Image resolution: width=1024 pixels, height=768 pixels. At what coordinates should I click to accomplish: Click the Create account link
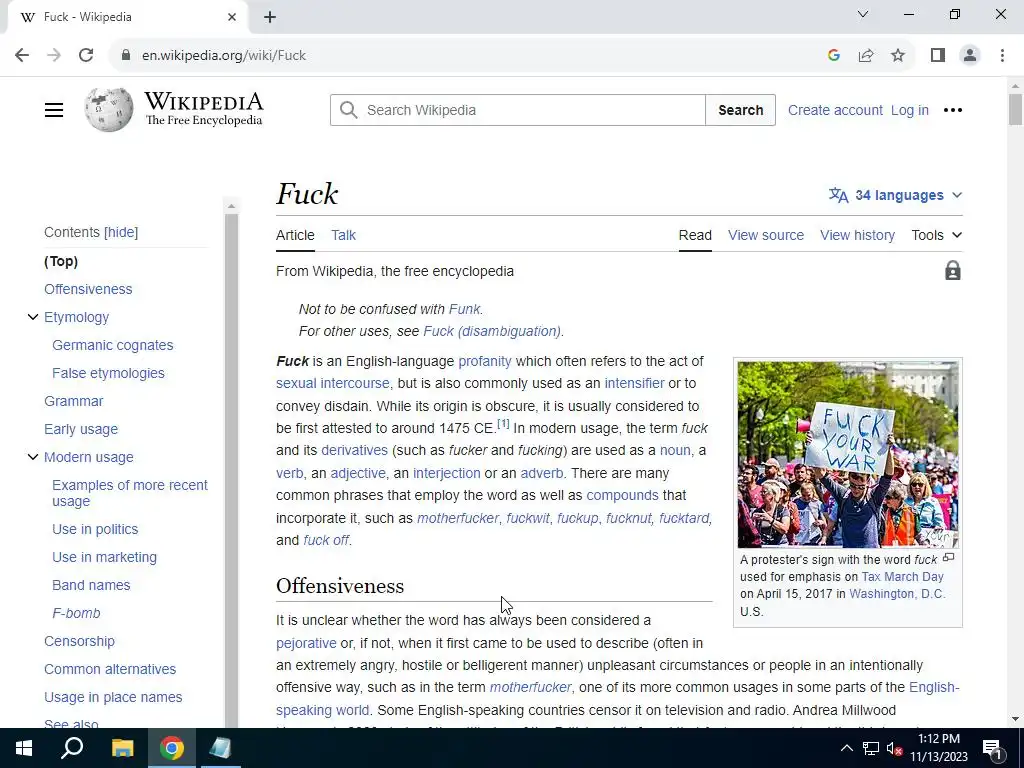click(x=835, y=110)
